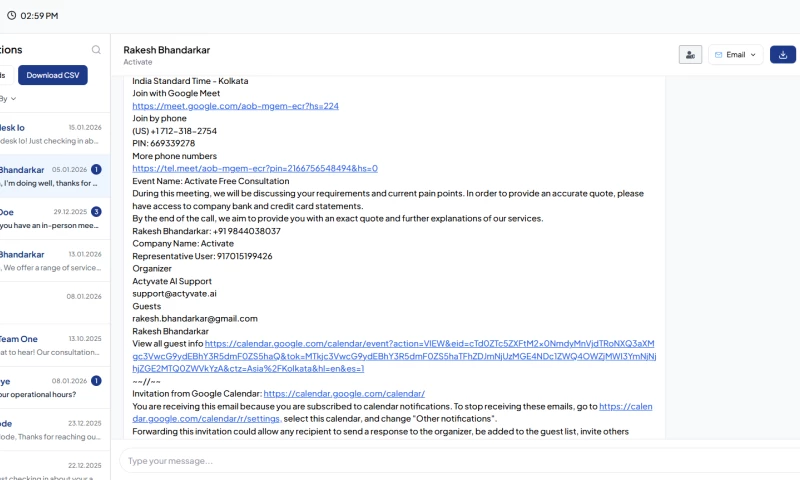800x480 pixels.
Task: Open the Team One conversation from 13.10.2025
Action: pyautogui.click(x=50, y=345)
